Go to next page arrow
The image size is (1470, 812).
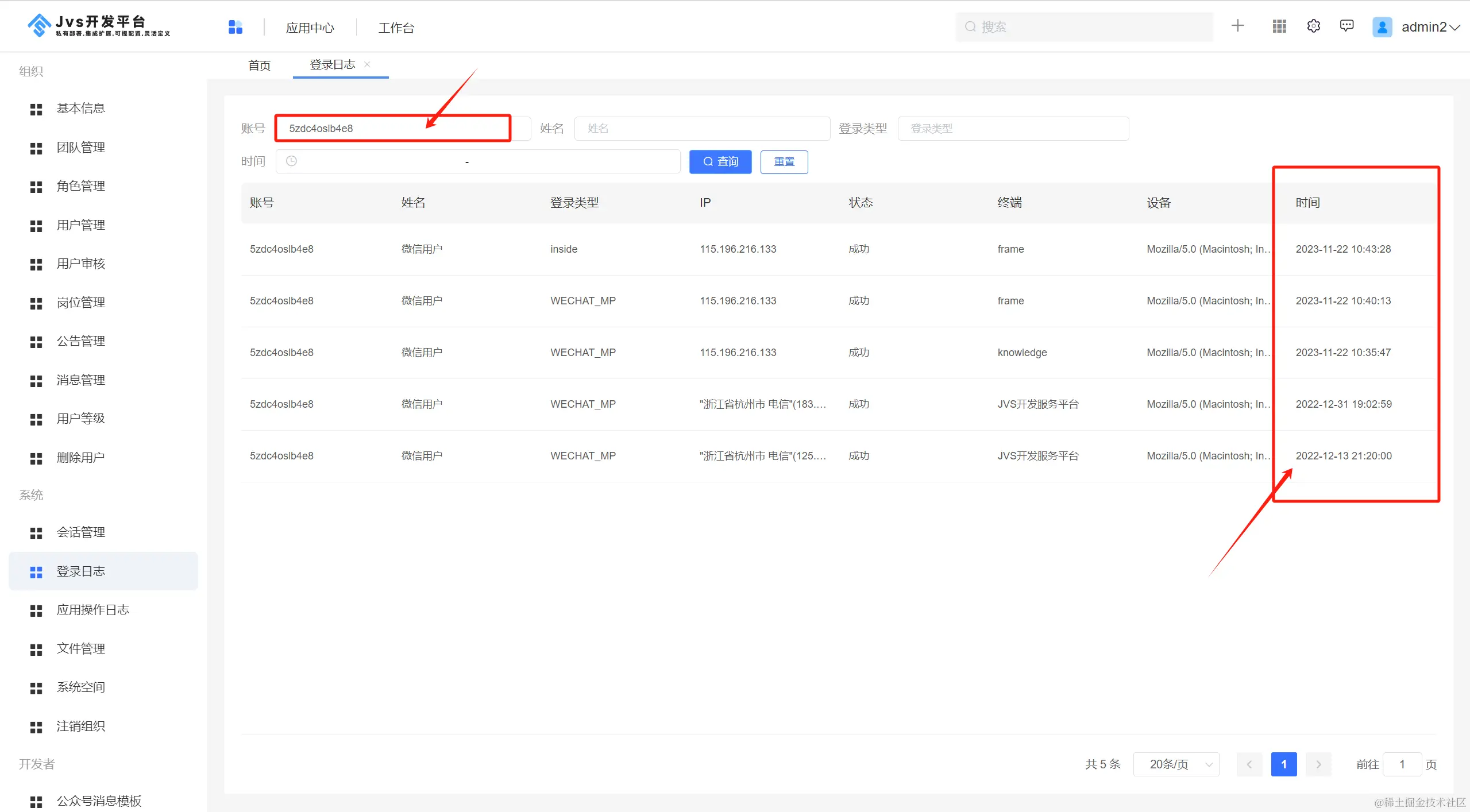pos(1318,764)
